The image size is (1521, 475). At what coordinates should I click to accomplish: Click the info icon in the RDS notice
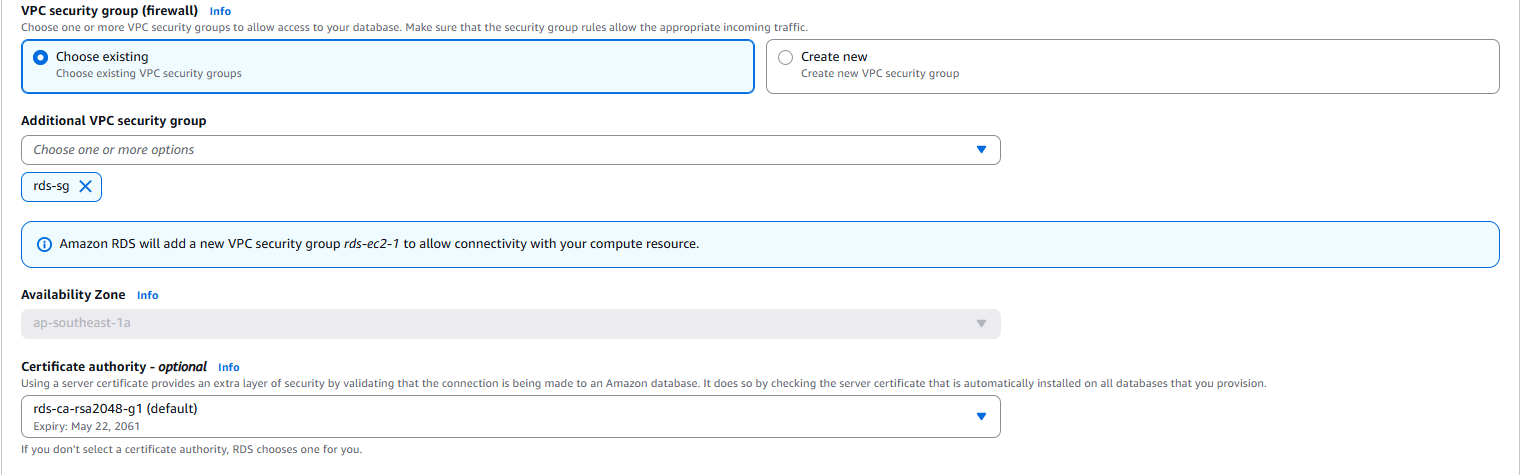pos(44,244)
